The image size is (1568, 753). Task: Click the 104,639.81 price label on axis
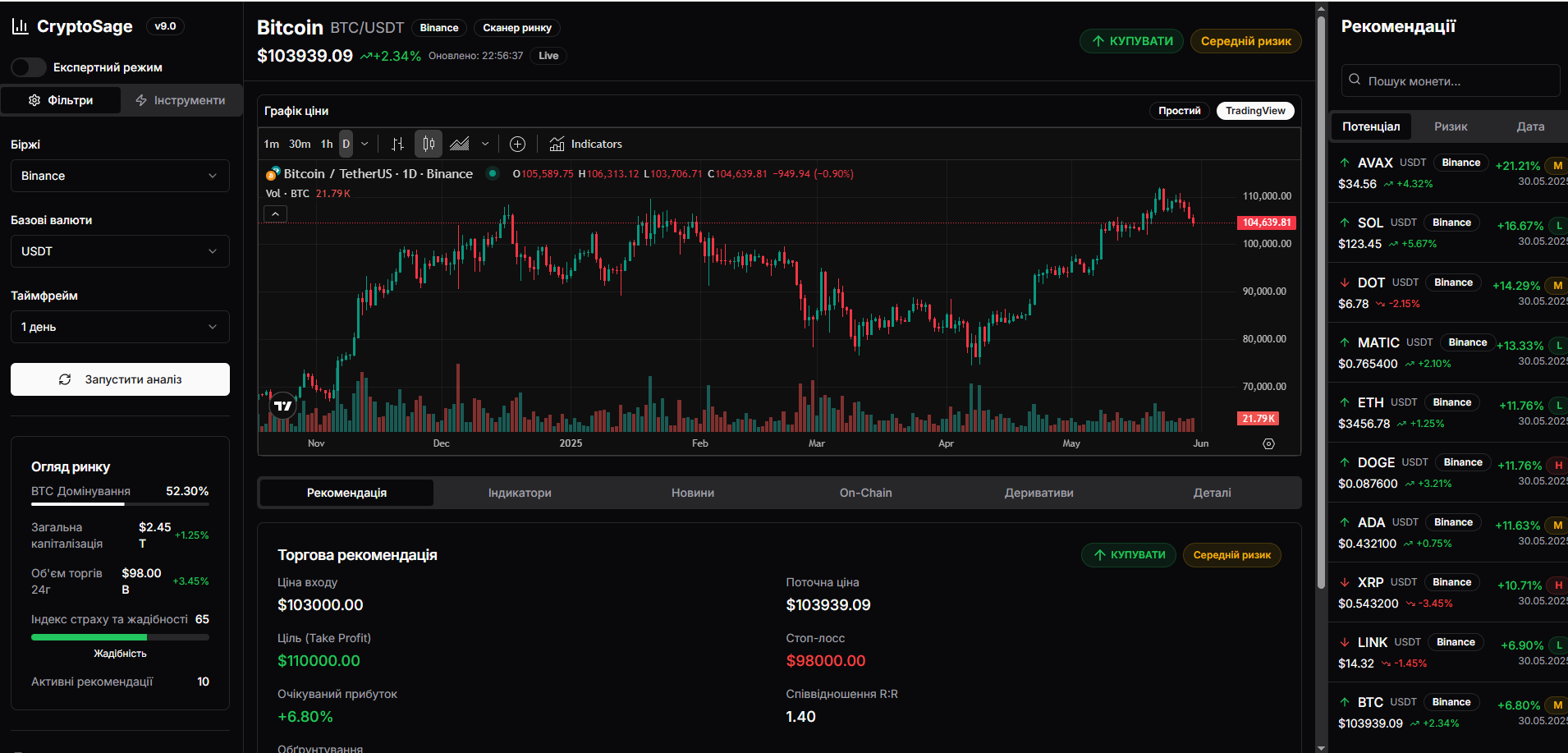1267,223
